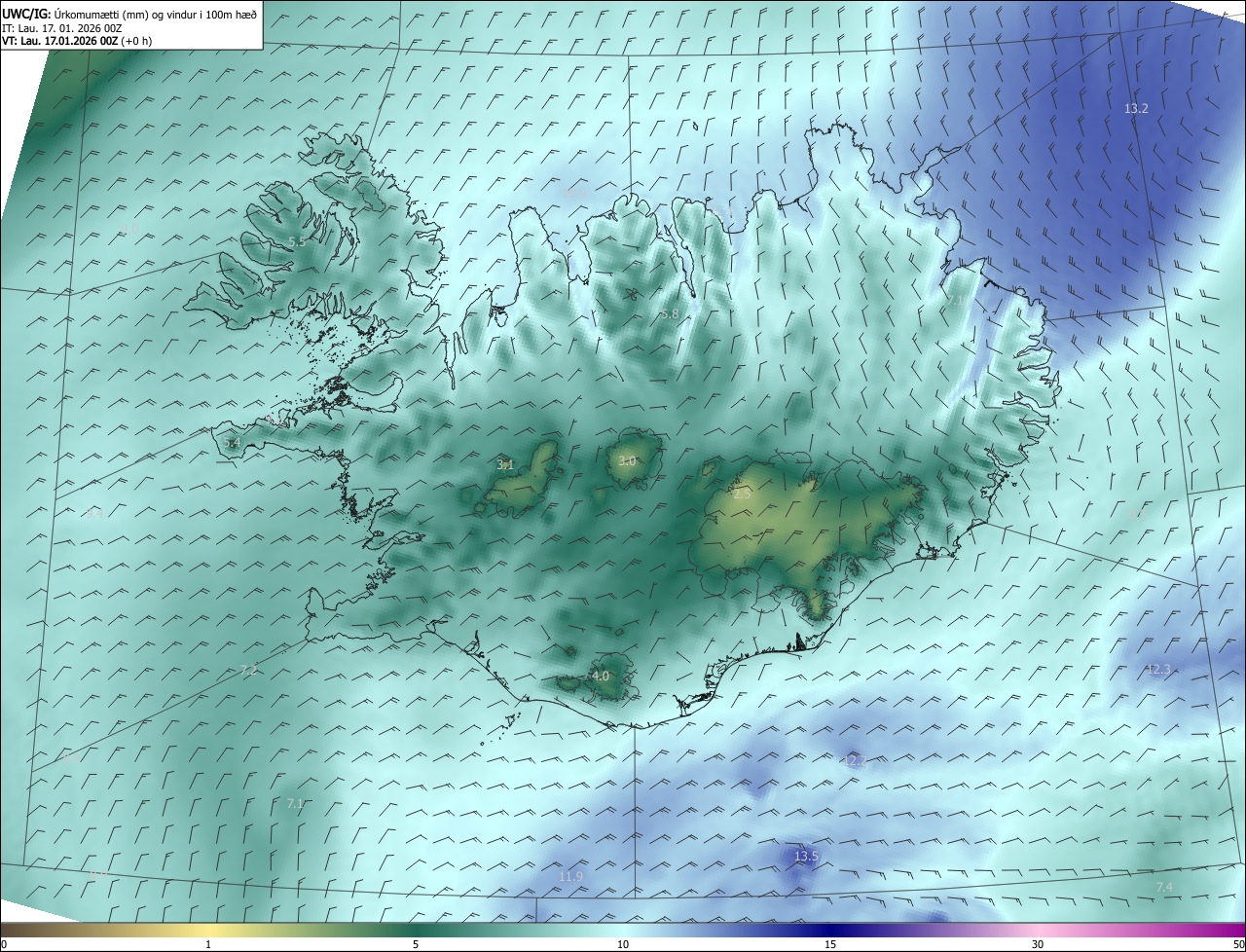Click the 12.3 value label on the map

point(1157,670)
